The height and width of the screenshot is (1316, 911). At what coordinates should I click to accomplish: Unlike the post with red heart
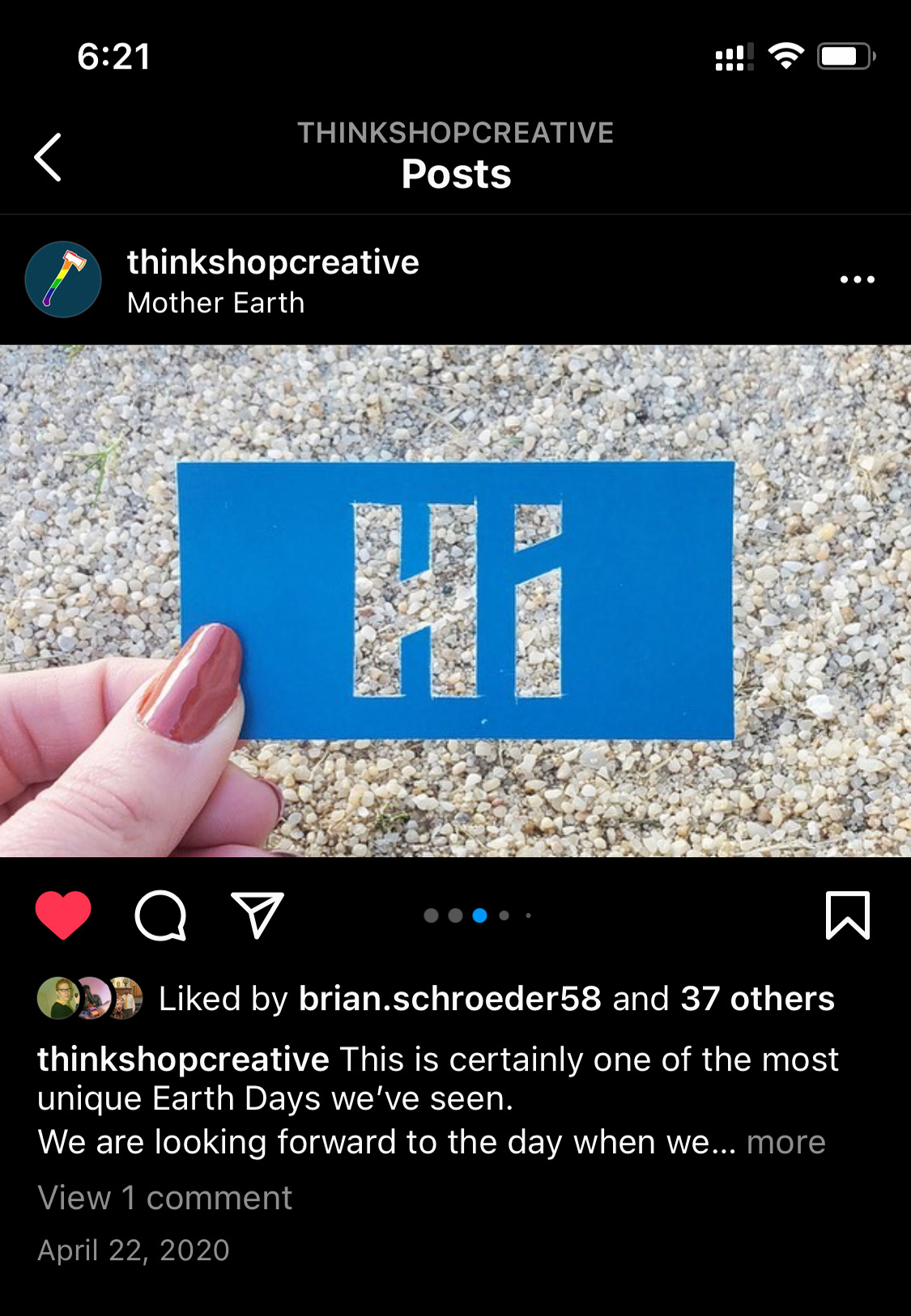[x=63, y=915]
